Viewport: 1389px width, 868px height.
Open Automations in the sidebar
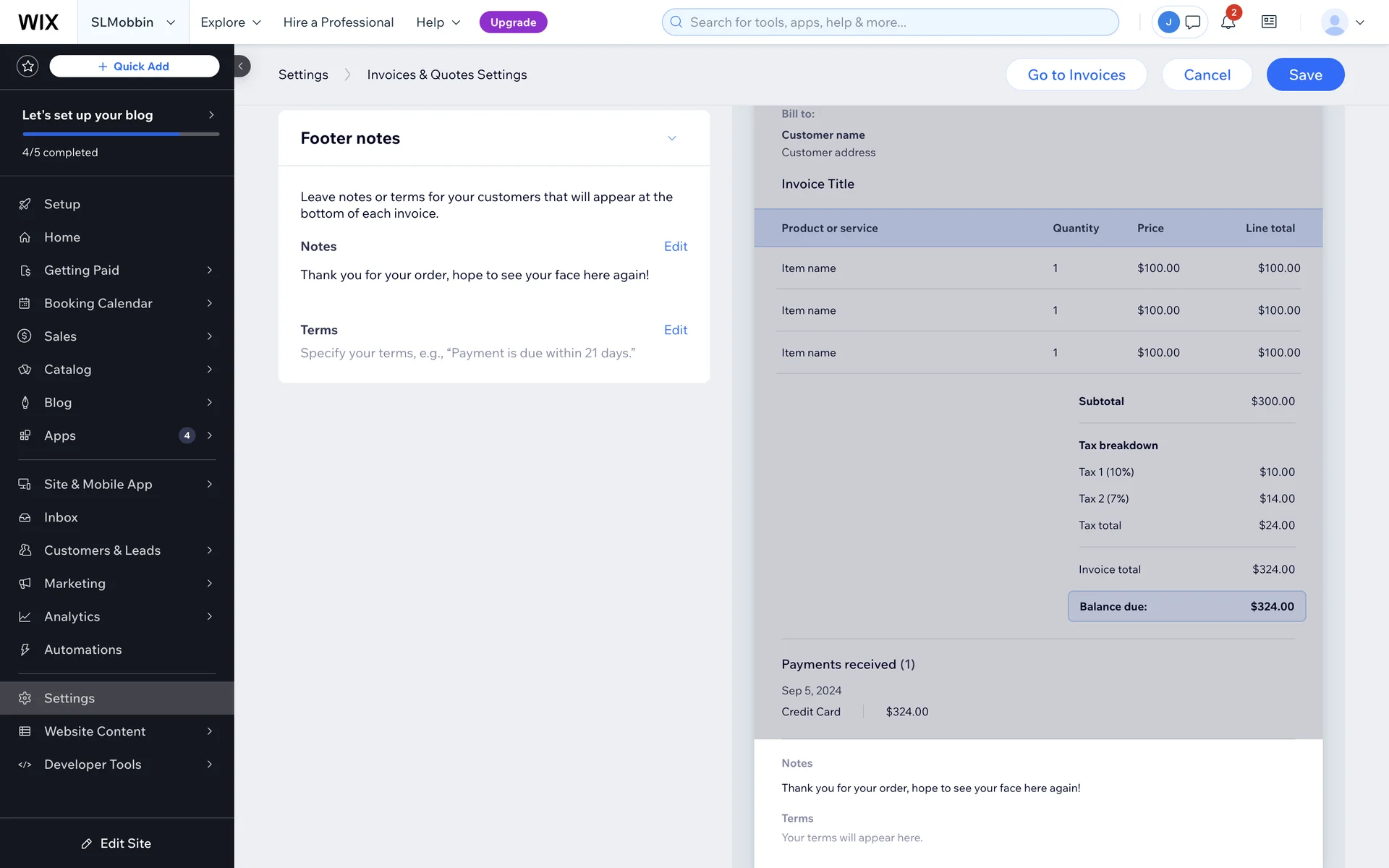click(82, 650)
